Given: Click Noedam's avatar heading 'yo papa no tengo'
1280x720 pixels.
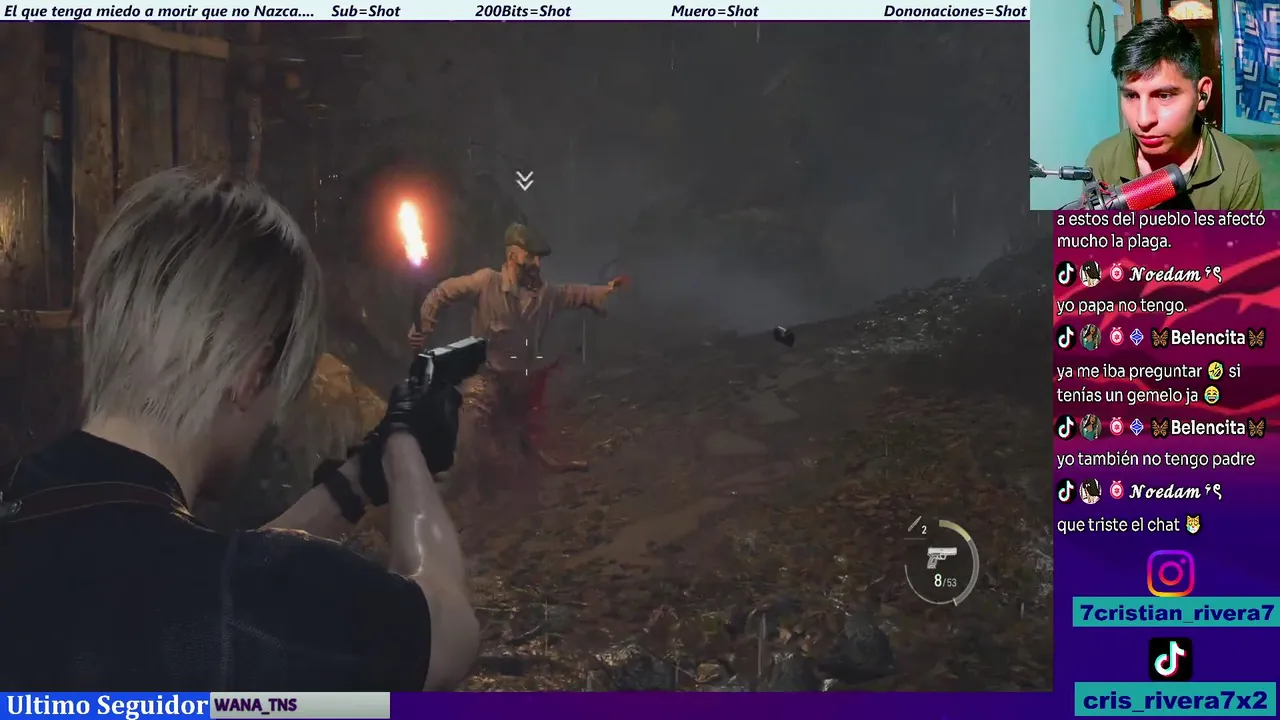Looking at the screenshot, I should (x=1090, y=273).
